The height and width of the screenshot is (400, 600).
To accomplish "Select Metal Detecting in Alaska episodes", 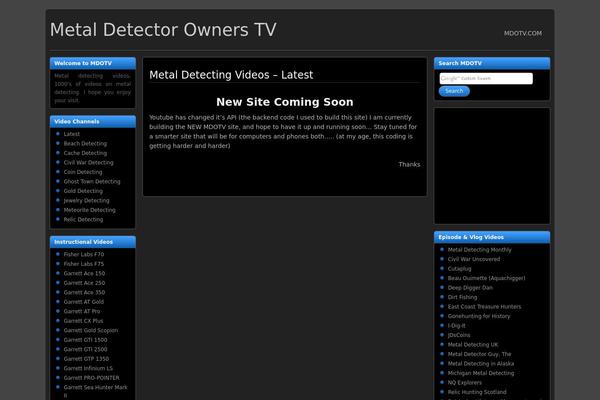I will click(x=481, y=364).
